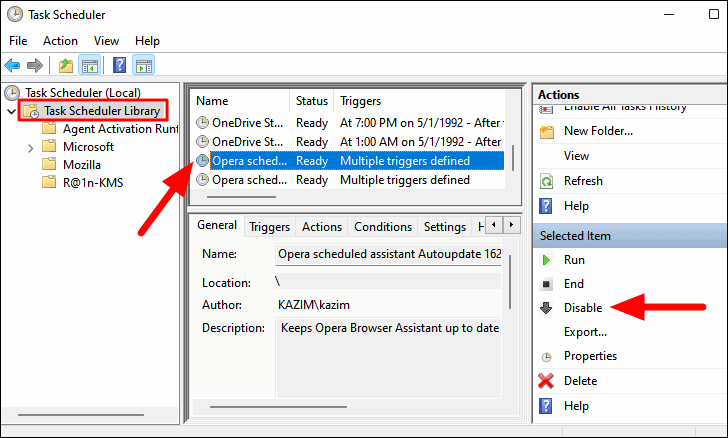Click Delete for the selected task
This screenshot has width=728, height=438.
580,381
